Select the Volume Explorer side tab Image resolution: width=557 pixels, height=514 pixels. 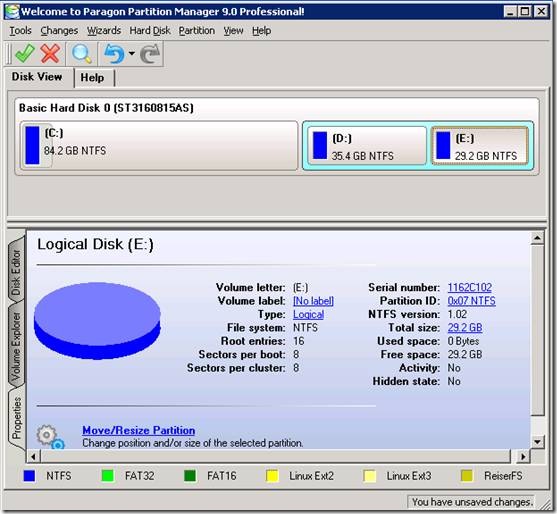pos(16,346)
